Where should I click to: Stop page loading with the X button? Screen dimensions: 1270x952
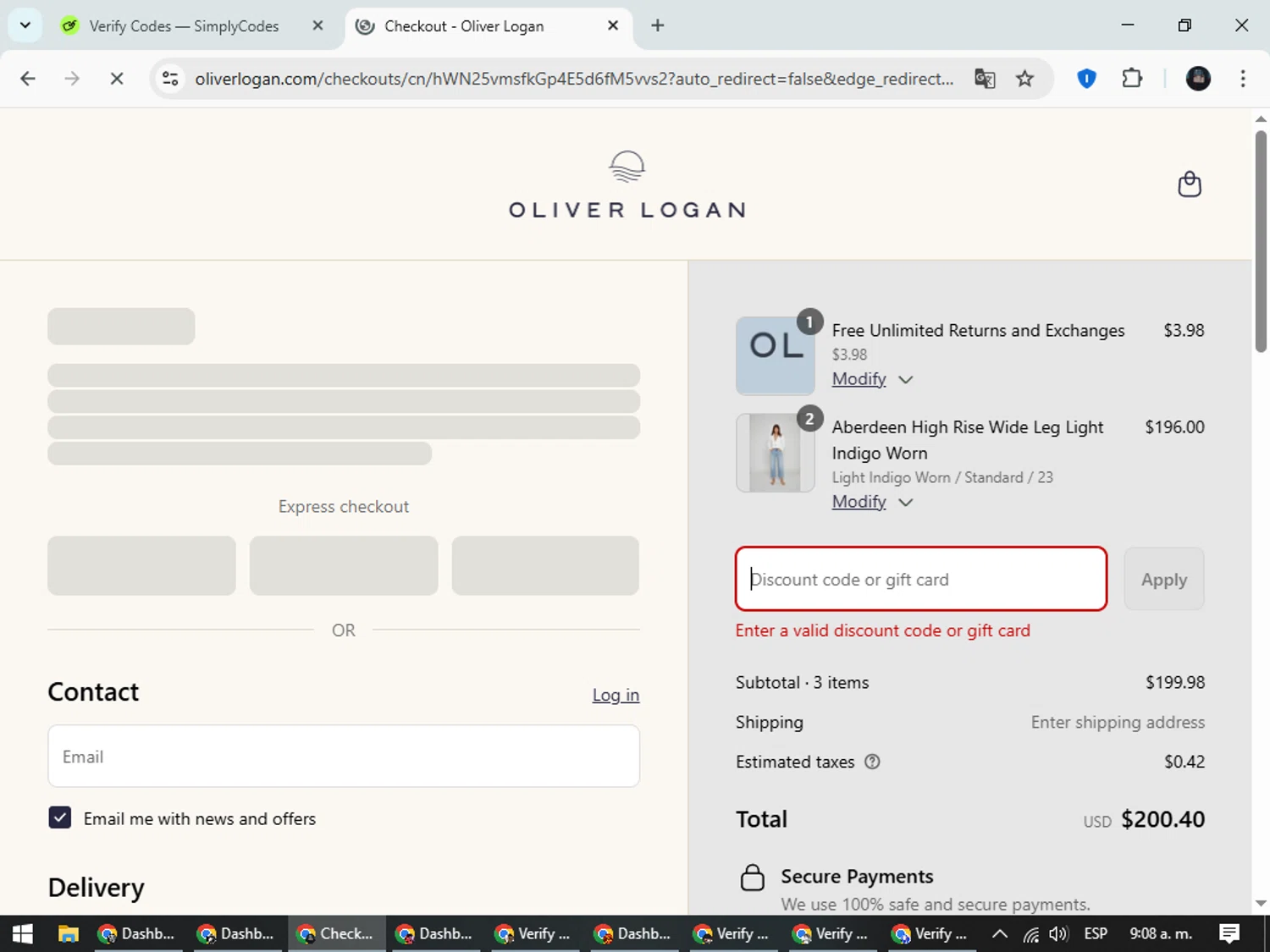tap(117, 79)
